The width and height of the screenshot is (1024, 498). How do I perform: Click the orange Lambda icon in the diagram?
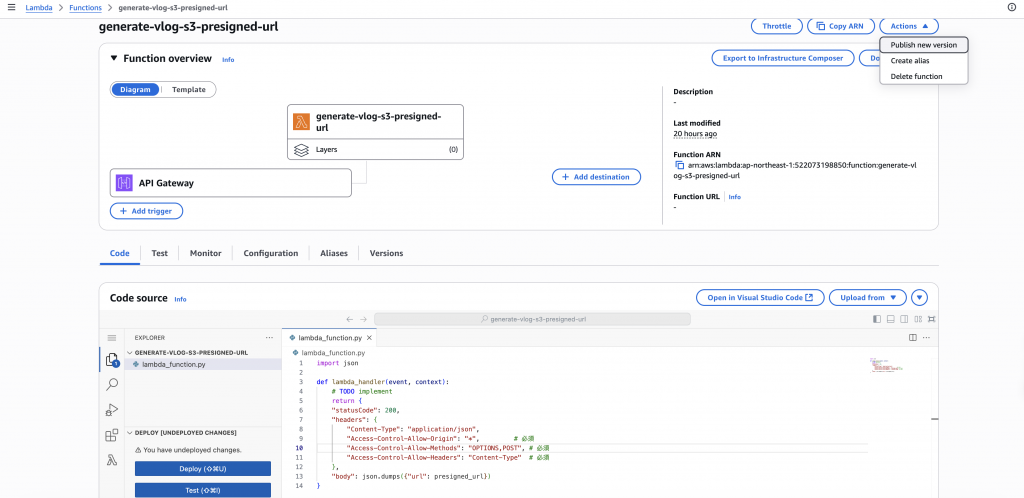301,121
